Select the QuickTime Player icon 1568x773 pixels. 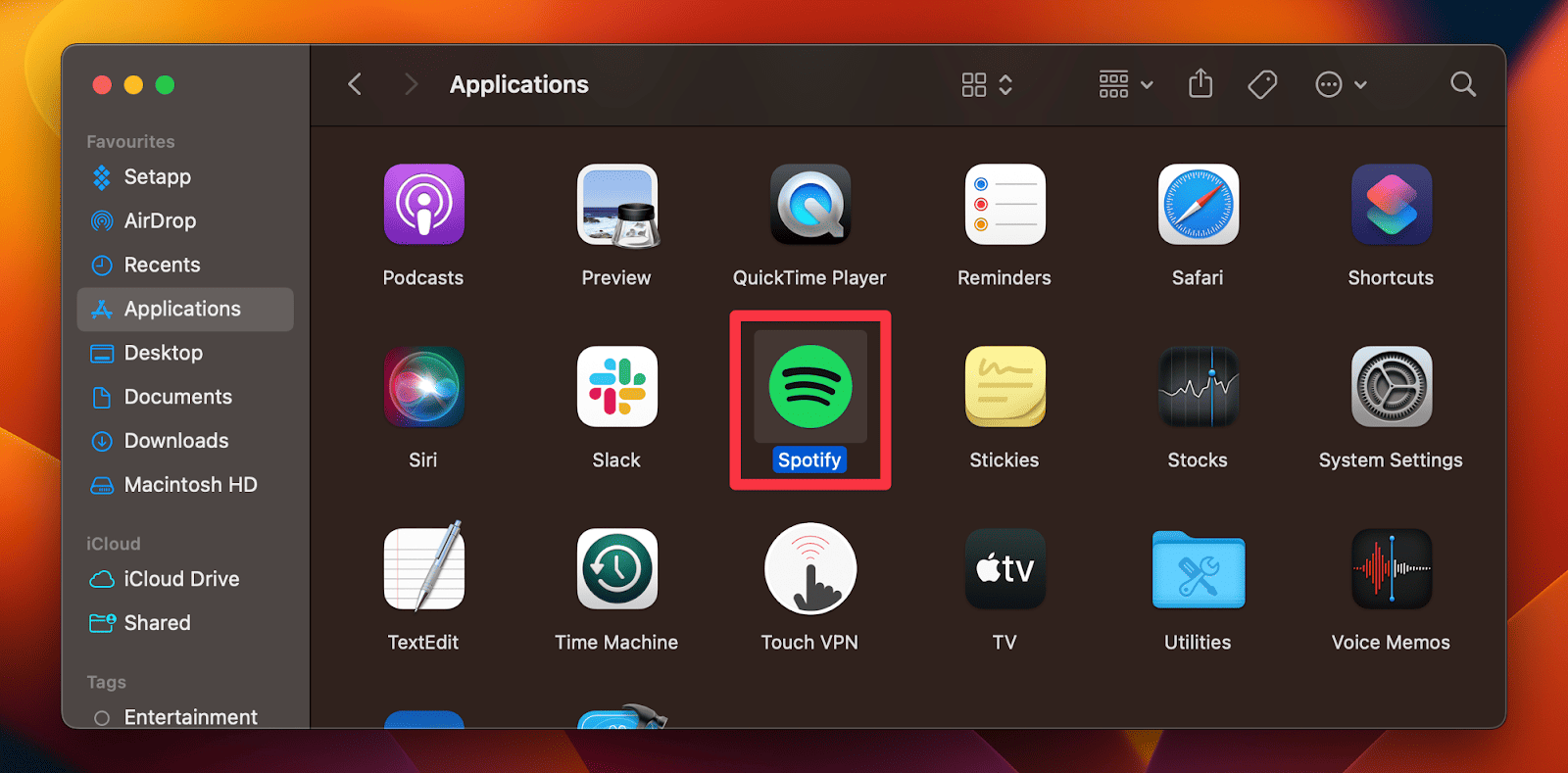(x=810, y=205)
